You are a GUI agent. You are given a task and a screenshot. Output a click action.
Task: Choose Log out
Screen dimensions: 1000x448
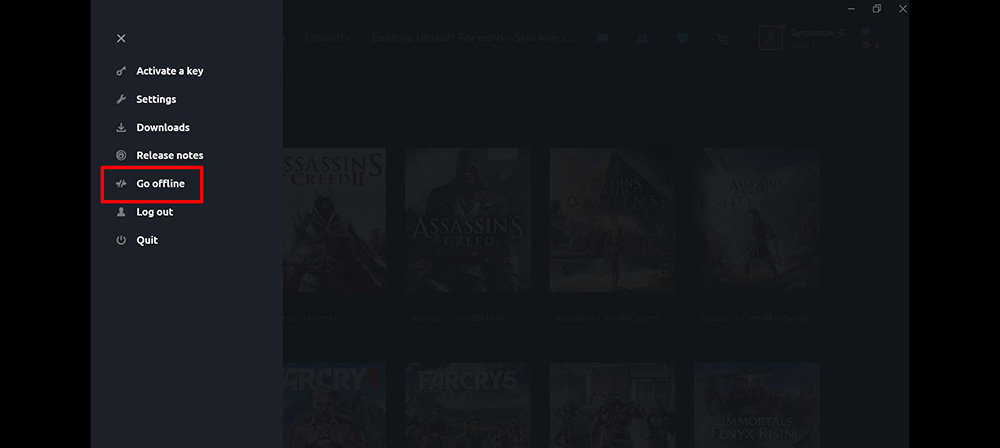[x=144, y=212]
